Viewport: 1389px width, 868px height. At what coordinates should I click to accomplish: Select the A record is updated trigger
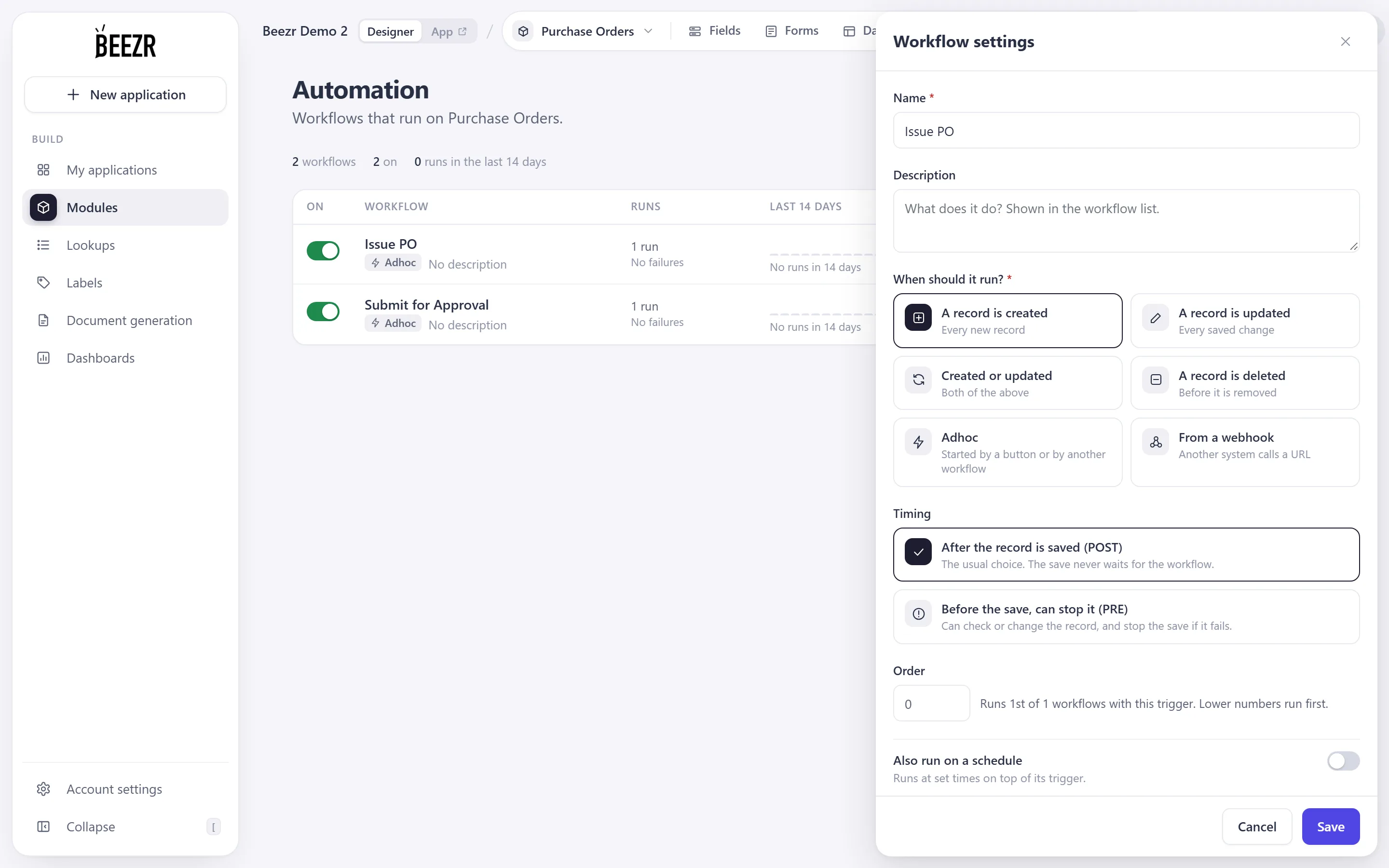coord(1245,320)
